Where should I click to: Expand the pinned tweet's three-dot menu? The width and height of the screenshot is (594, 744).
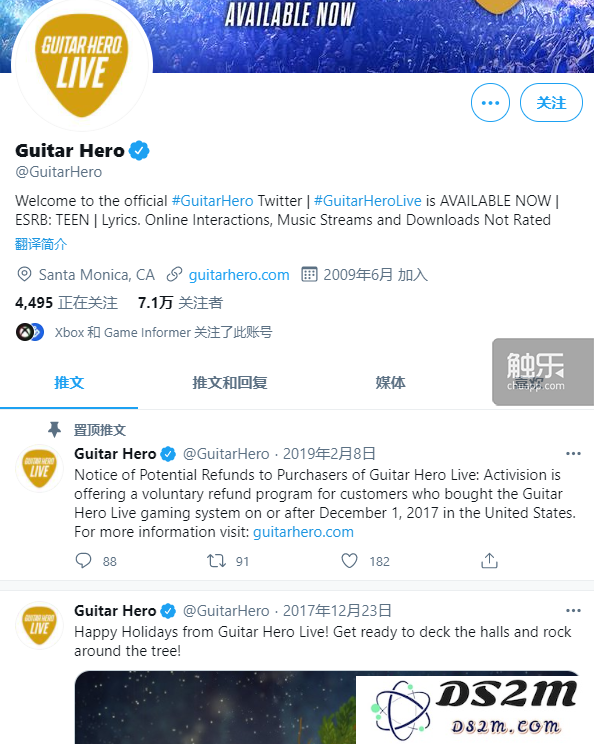[x=573, y=454]
